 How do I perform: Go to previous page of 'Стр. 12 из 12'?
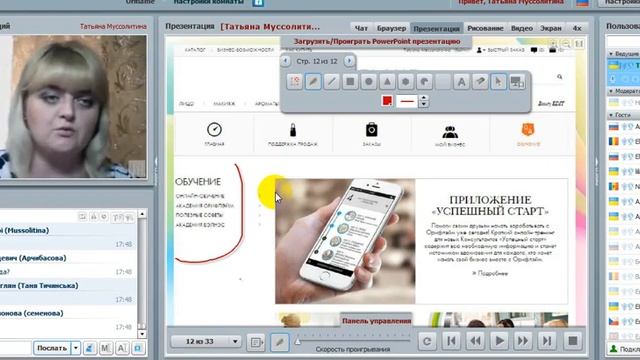pyautogui.click(x=286, y=61)
